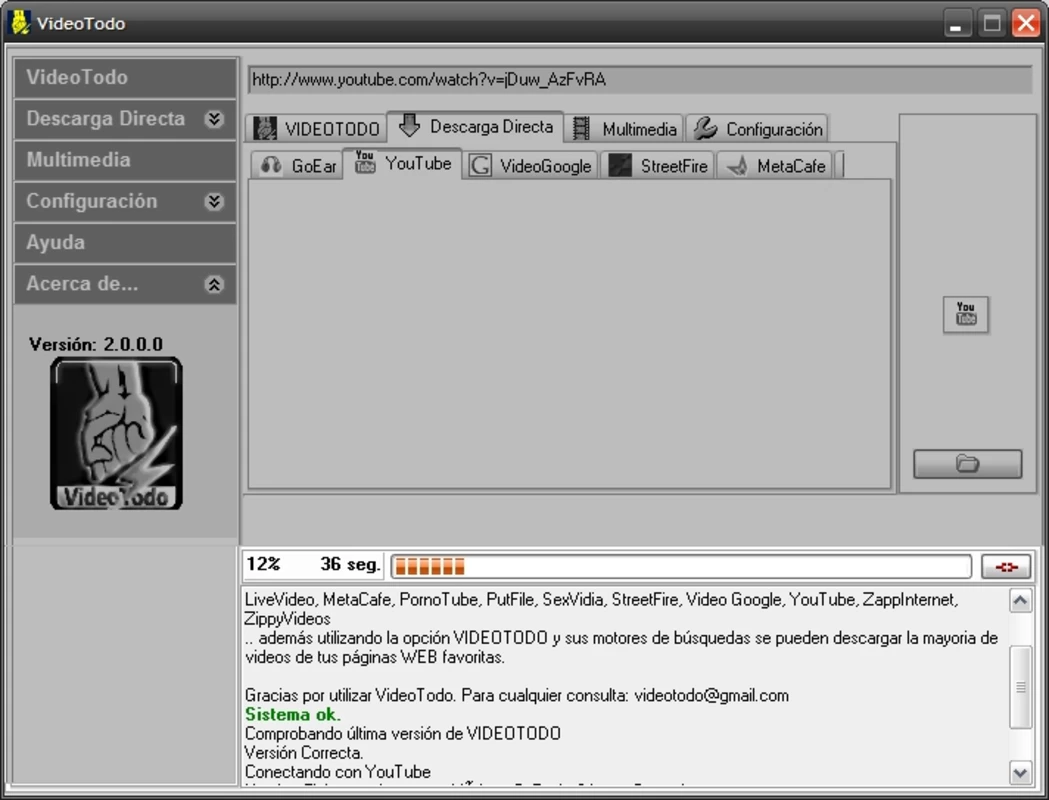Screen dimensions: 1049x800
Task: Maximize the VideoTodo window
Action: [992, 23]
